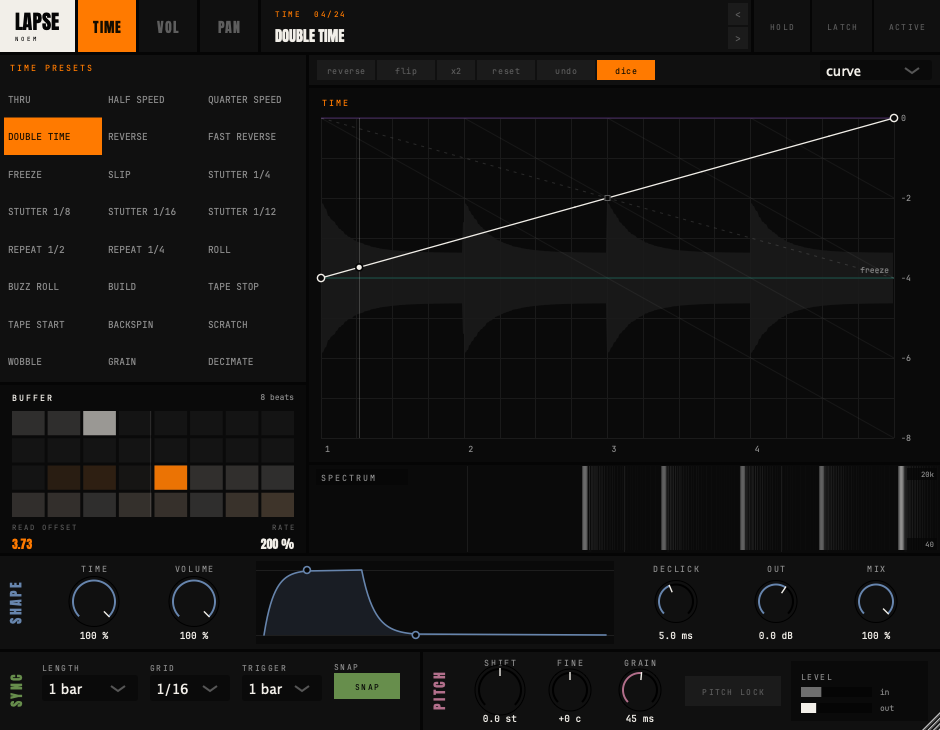
Task: Toggle PITCH LOCK
Action: click(x=733, y=692)
